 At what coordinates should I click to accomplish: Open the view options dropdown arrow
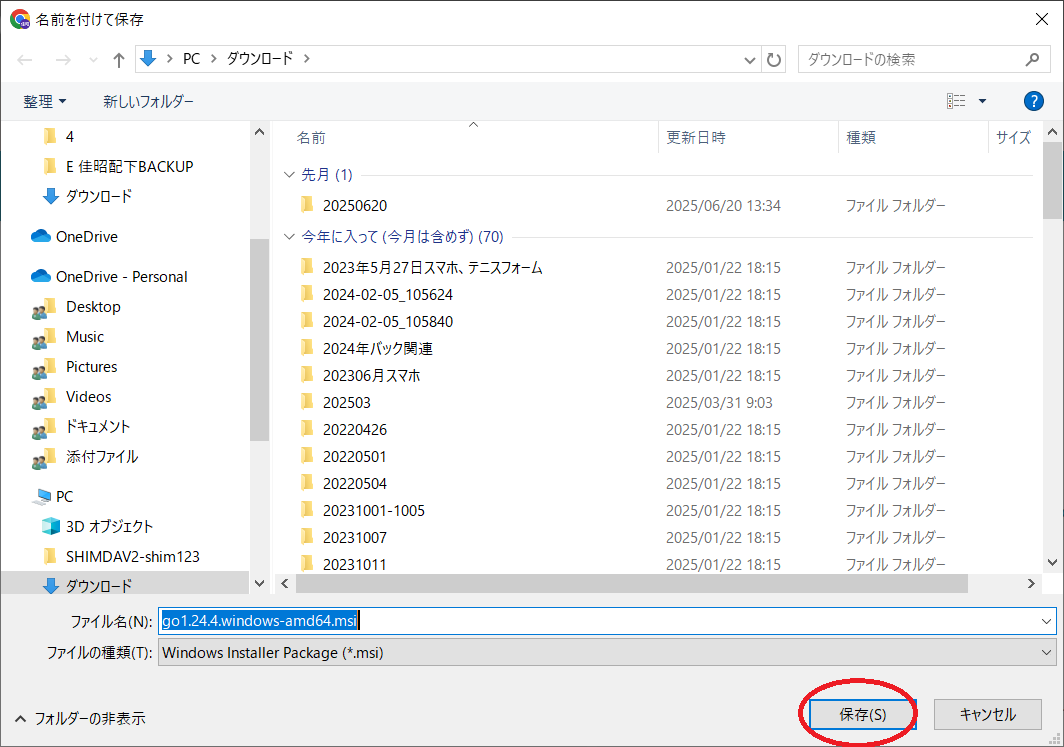coord(982,101)
